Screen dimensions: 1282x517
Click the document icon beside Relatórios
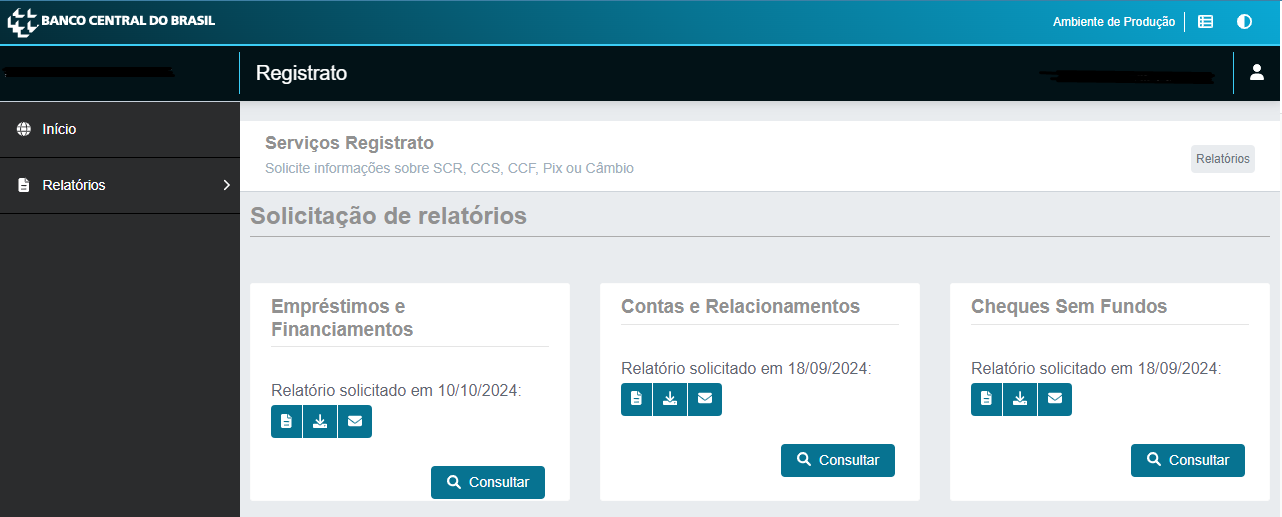[24, 185]
